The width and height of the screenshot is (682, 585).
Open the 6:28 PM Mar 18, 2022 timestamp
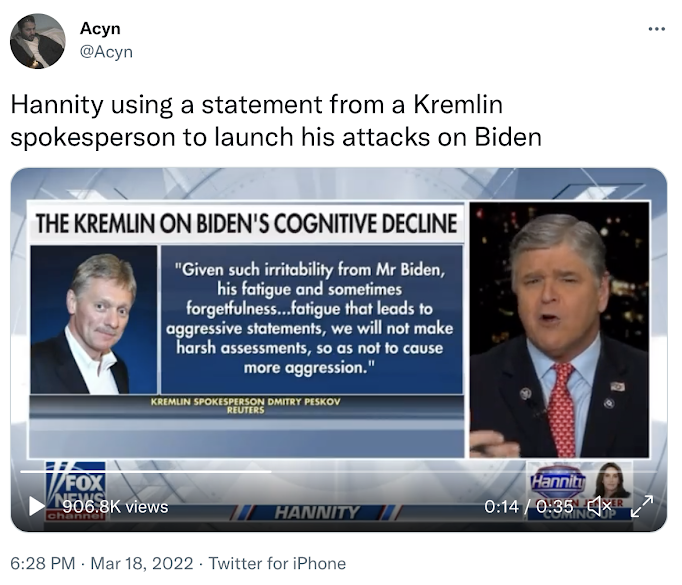tap(102, 563)
